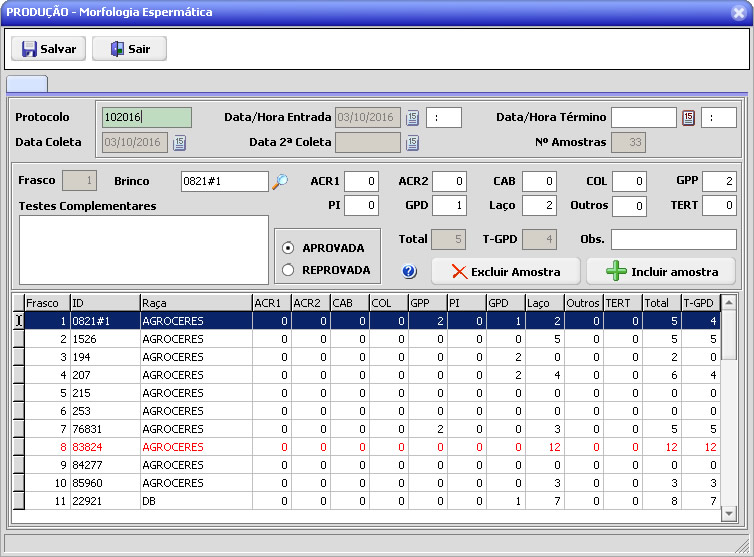This screenshot has height=557, width=754.
Task: Click the Total column header
Action: tap(662, 303)
